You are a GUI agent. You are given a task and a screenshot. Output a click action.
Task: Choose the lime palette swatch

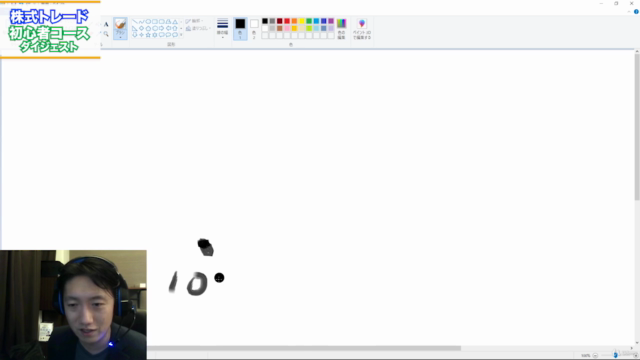(309, 29)
